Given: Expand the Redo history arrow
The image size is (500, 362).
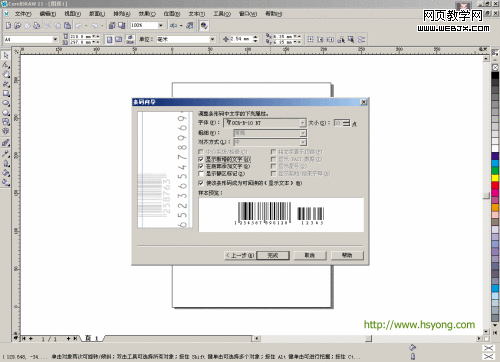Looking at the screenshot, I should [102, 25].
